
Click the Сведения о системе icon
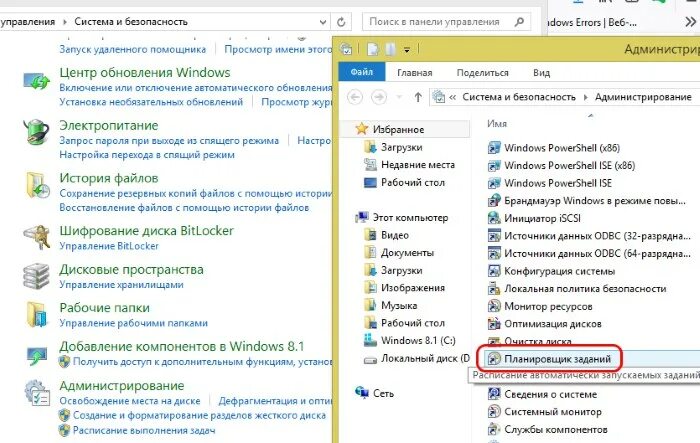pyautogui.click(x=494, y=394)
